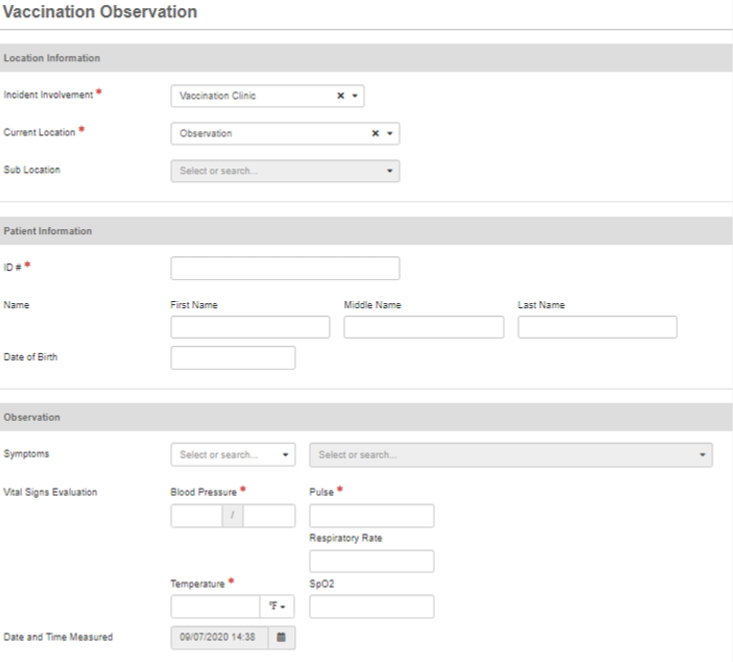Click the Respiratory Rate field
This screenshot has height=662, width=733.
pos(372,561)
